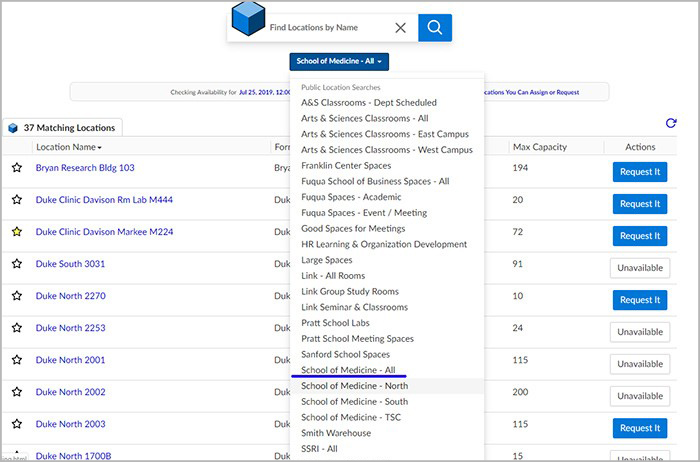
Task: Star Duke Clinic Davison Rm Lab M444
Action: click(x=17, y=200)
